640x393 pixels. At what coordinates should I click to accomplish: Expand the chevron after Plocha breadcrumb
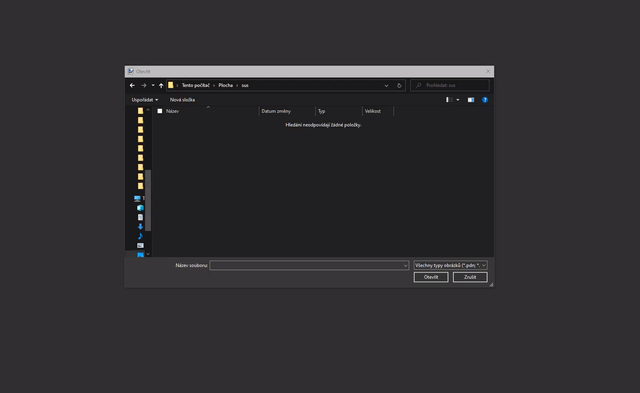(237, 85)
